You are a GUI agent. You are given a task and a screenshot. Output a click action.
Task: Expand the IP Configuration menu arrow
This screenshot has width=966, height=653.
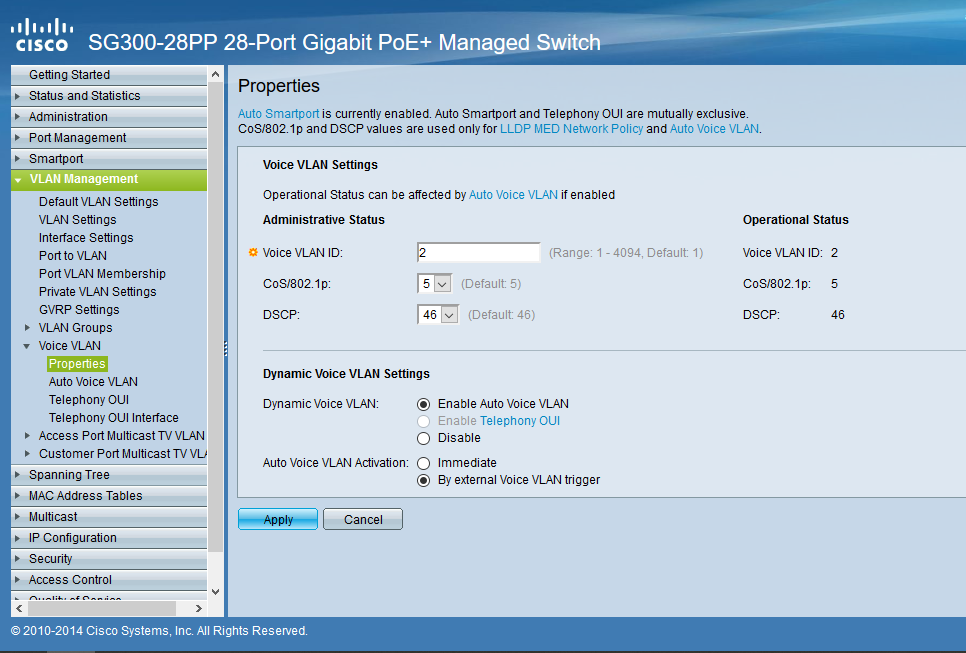click(x=17, y=538)
